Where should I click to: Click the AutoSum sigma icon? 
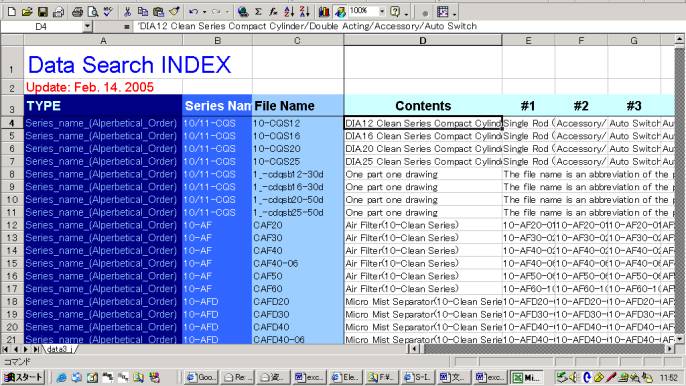click(259, 12)
